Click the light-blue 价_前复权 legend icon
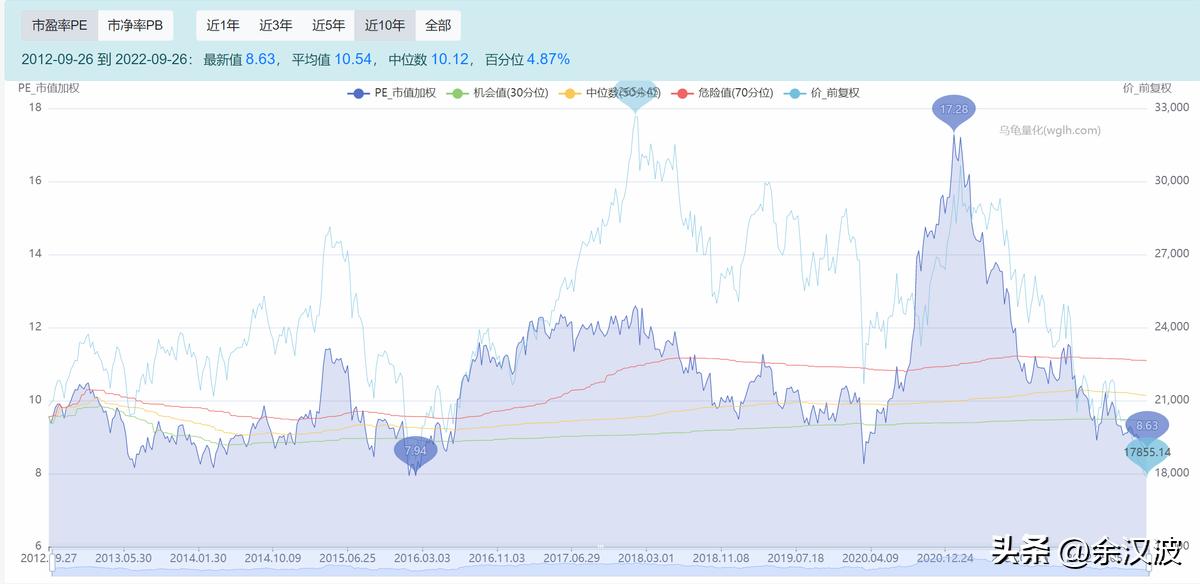 (795, 93)
